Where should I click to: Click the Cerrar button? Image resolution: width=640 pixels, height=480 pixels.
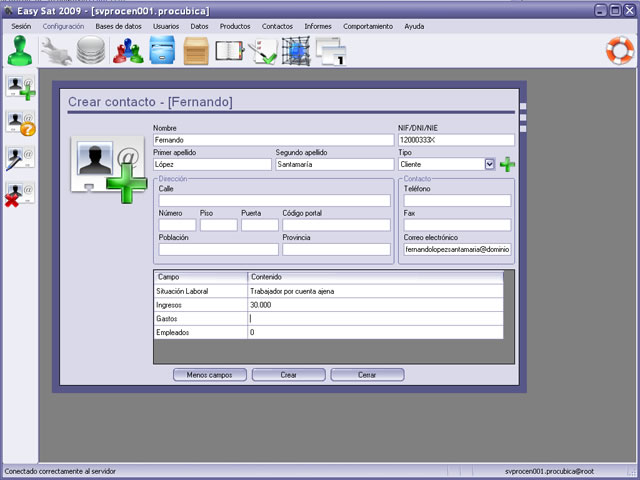click(x=367, y=375)
